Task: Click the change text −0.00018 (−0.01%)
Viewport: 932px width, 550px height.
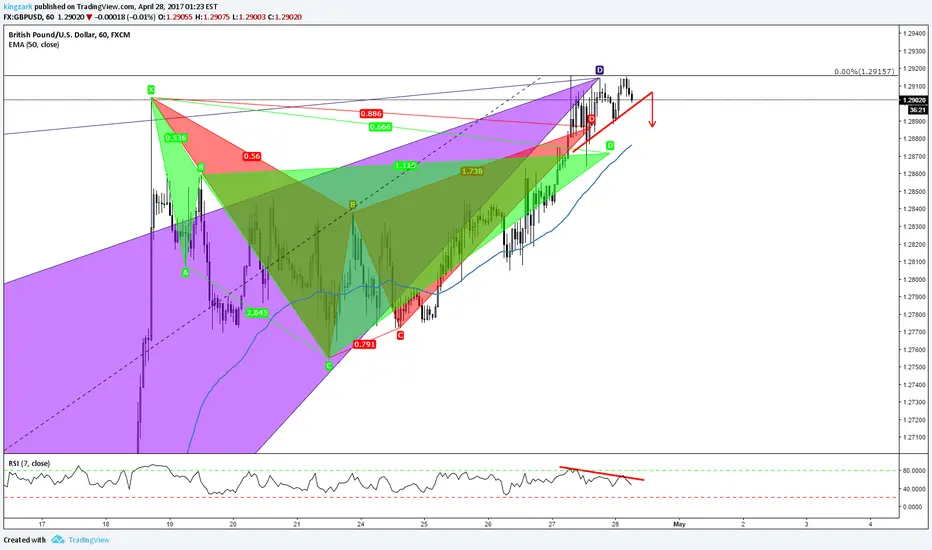Action: point(124,17)
